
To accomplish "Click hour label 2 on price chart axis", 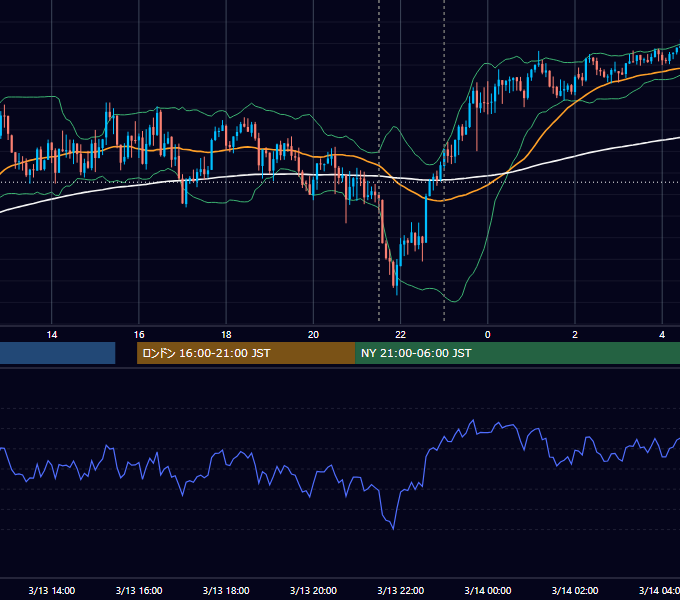I will 575,335.
